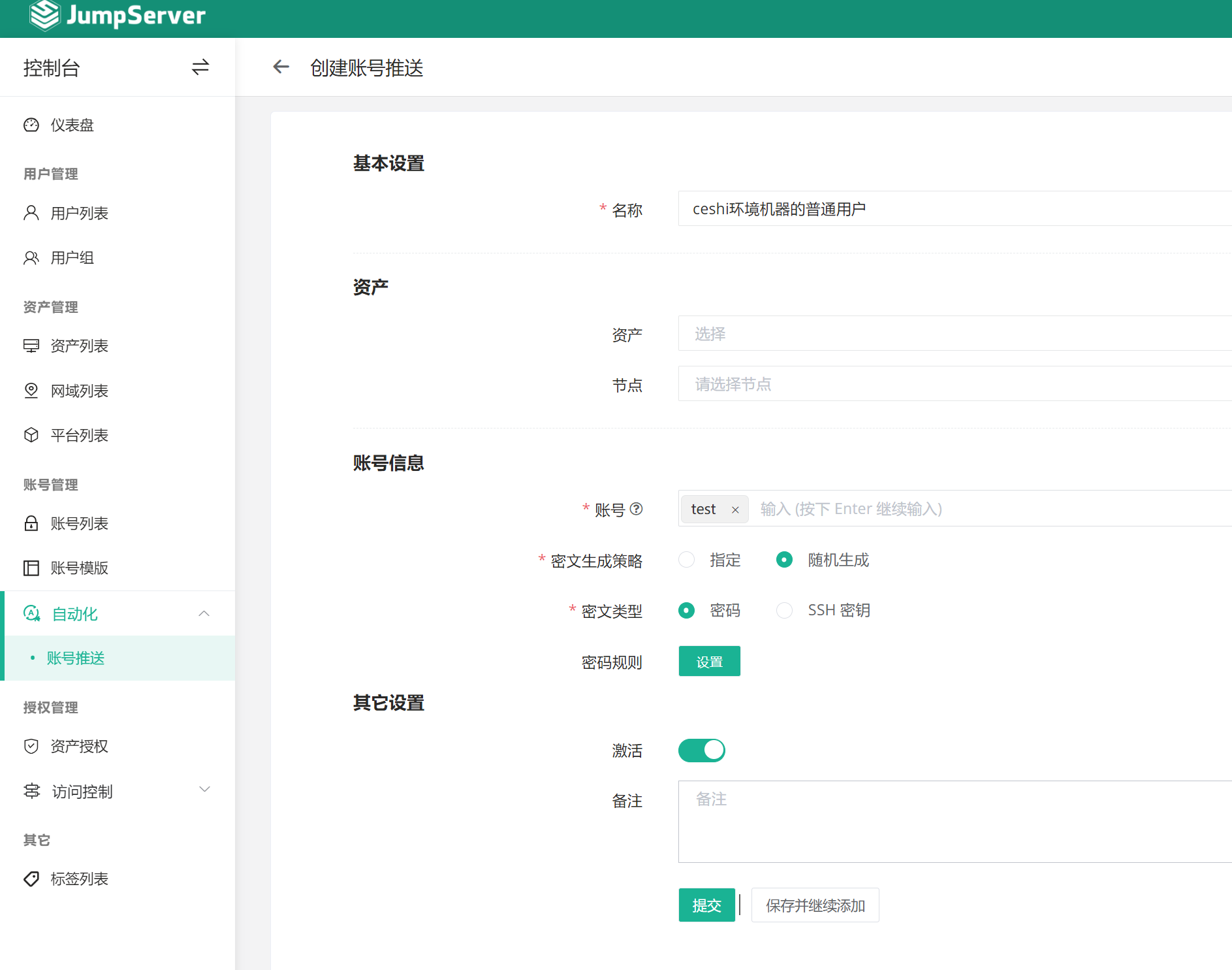Screen dimensions: 1232x970
Task: Click the tag list label icon
Action: 31,879
